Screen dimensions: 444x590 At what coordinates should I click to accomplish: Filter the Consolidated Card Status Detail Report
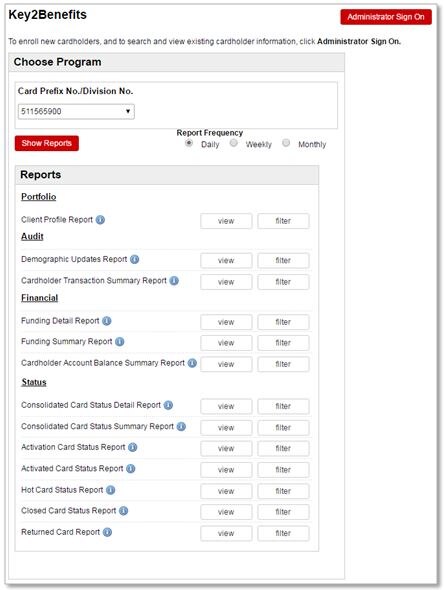coord(283,406)
